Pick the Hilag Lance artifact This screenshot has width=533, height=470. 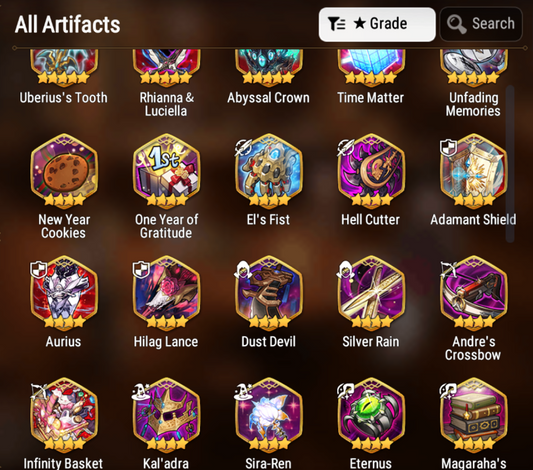coord(167,293)
